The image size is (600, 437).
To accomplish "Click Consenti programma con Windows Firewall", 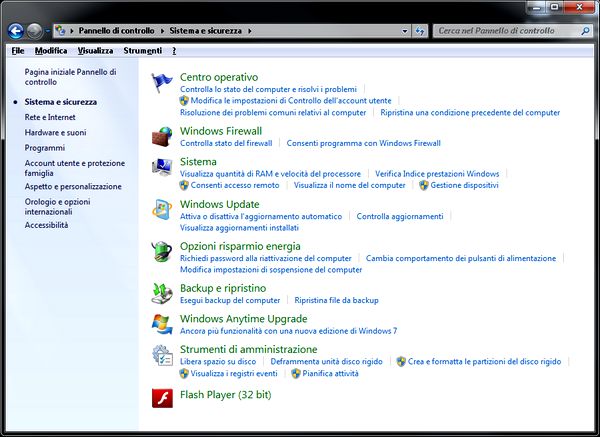I will (364, 143).
